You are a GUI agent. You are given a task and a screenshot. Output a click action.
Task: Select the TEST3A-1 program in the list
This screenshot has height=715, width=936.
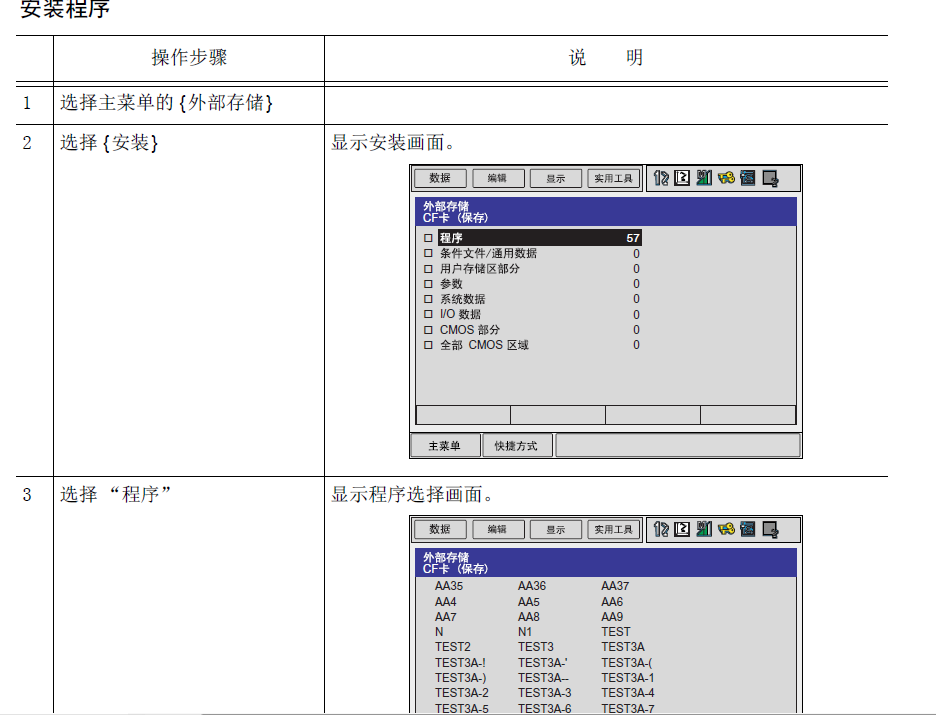(627, 677)
